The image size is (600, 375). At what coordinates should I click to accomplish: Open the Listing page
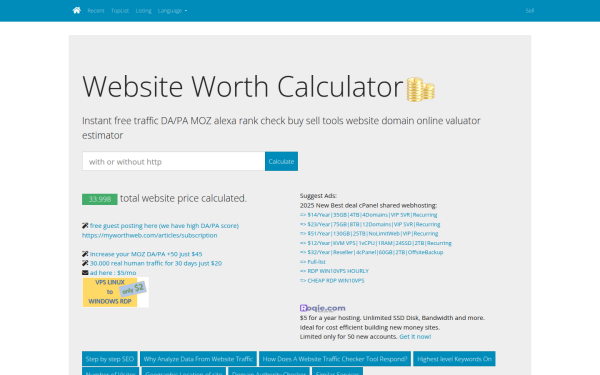[x=143, y=11]
